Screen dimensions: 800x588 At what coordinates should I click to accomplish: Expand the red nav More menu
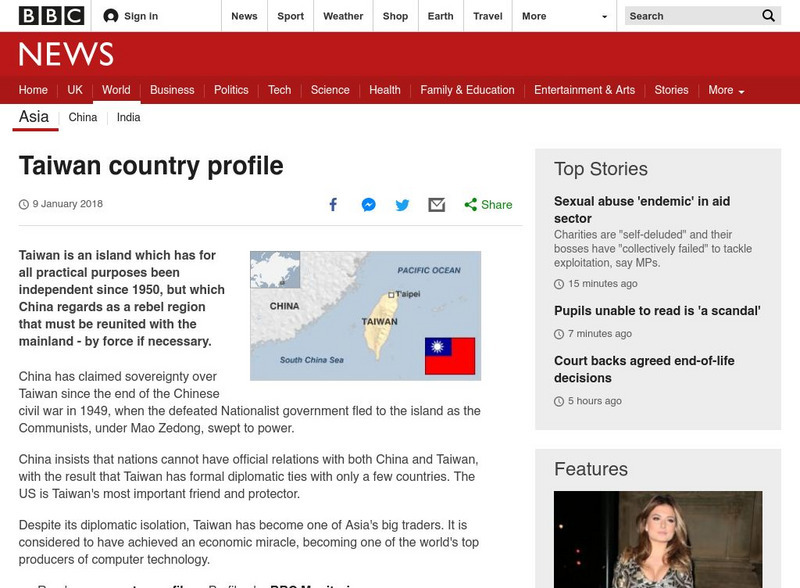(726, 90)
